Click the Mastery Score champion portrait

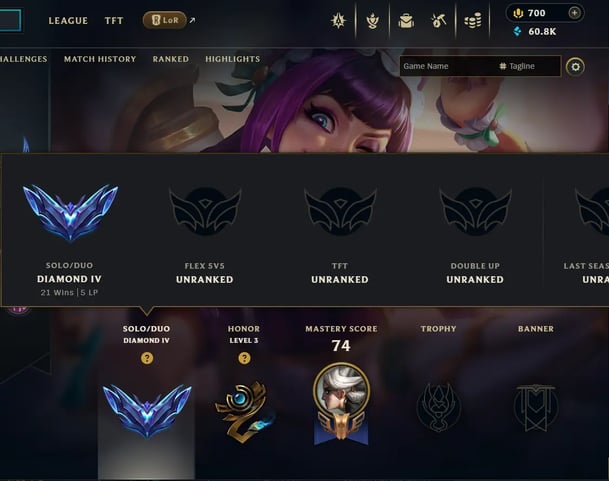(341, 391)
